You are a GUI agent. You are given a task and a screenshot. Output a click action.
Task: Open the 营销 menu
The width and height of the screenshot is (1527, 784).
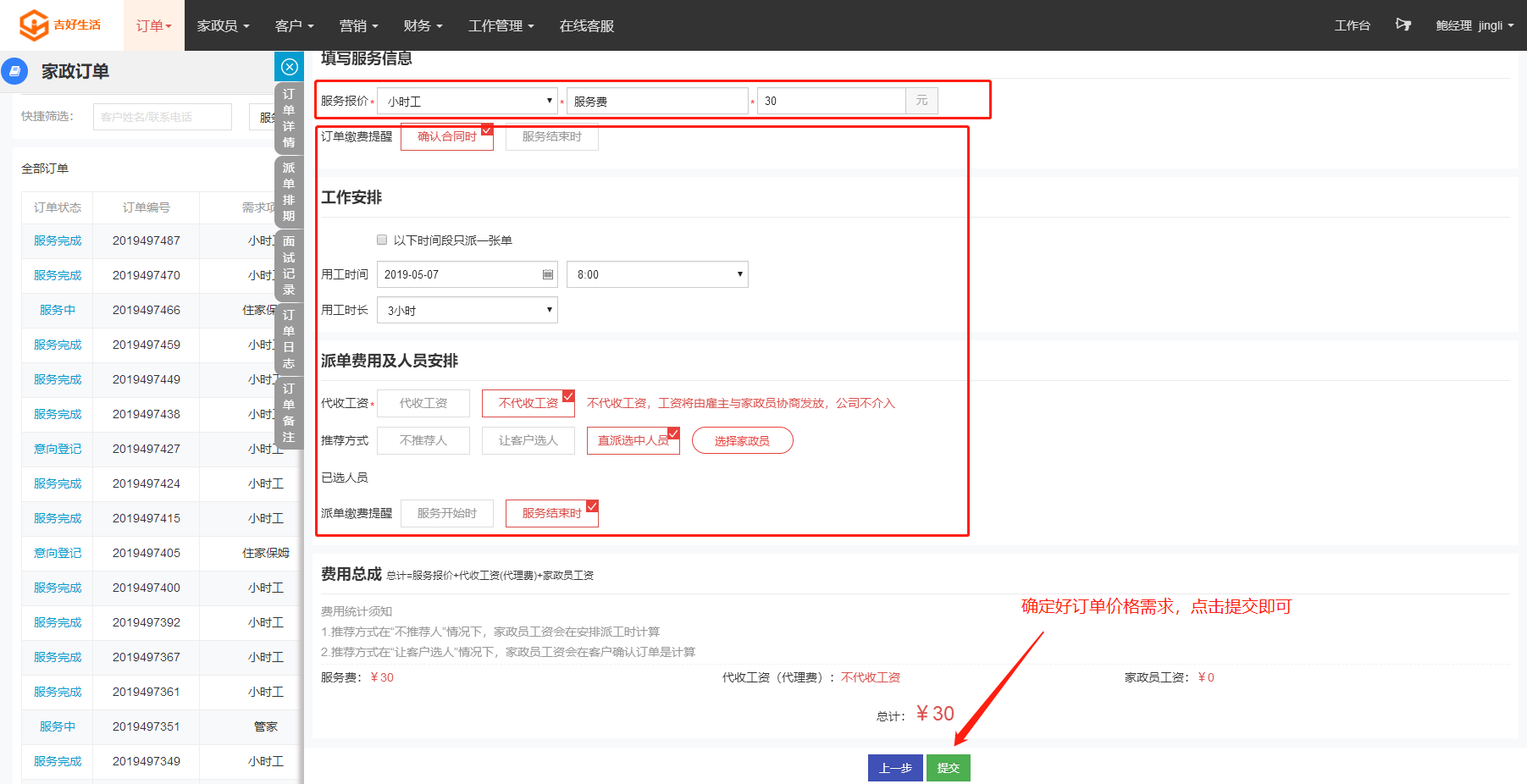(359, 25)
